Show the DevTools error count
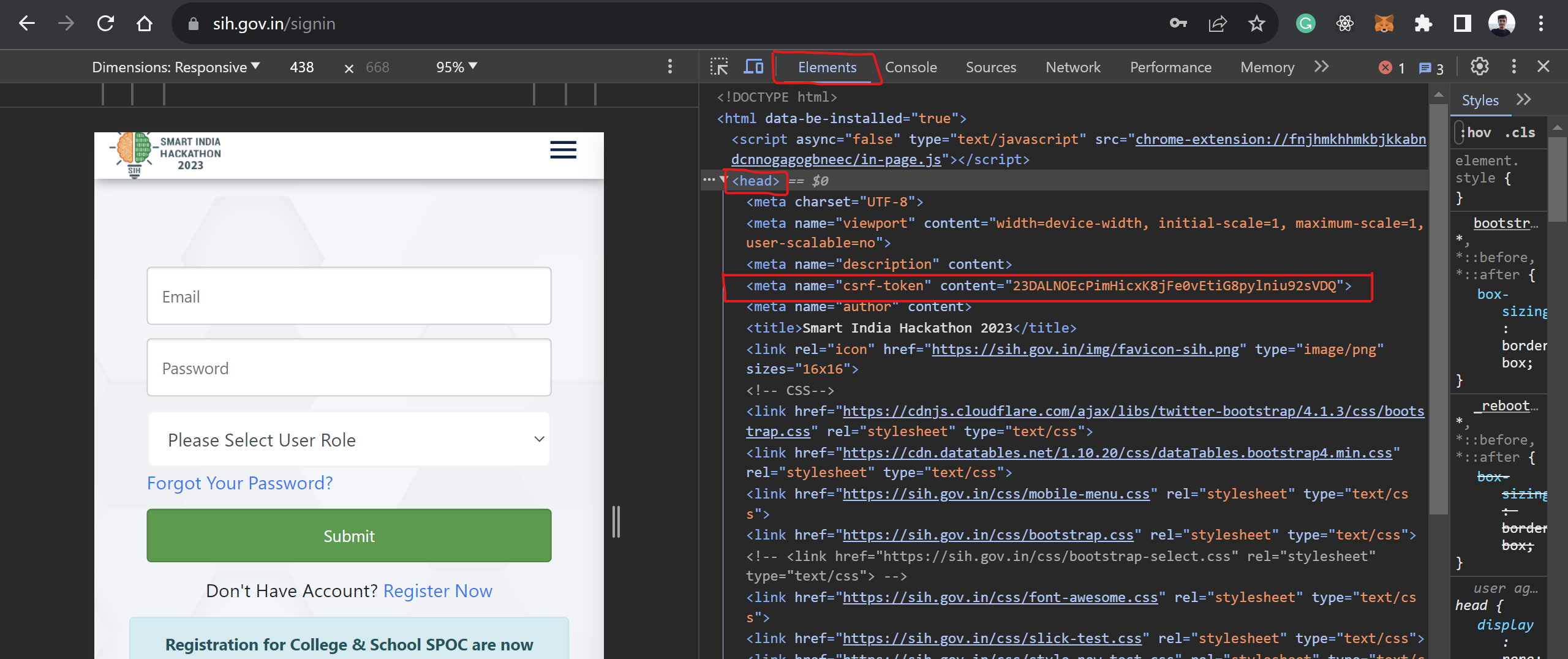This screenshot has height=659, width=1568. (1392, 68)
